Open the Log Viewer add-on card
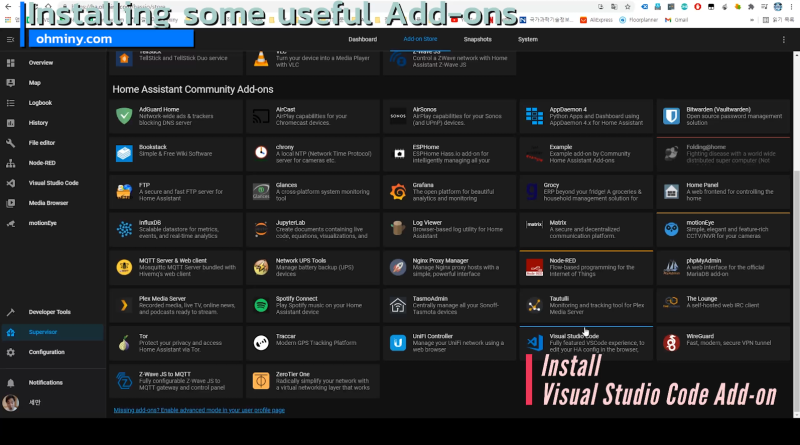800x445 pixels. pyautogui.click(x=449, y=230)
